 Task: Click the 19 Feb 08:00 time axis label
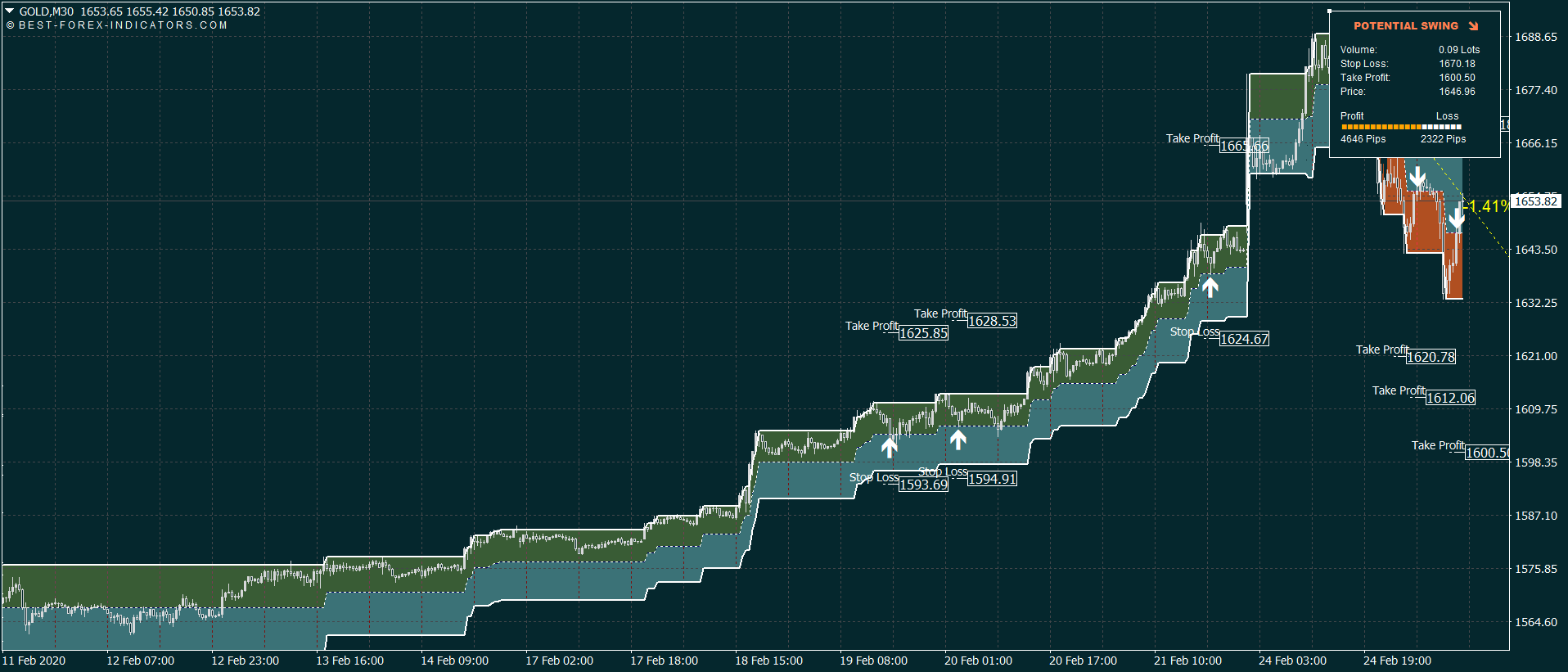873,661
